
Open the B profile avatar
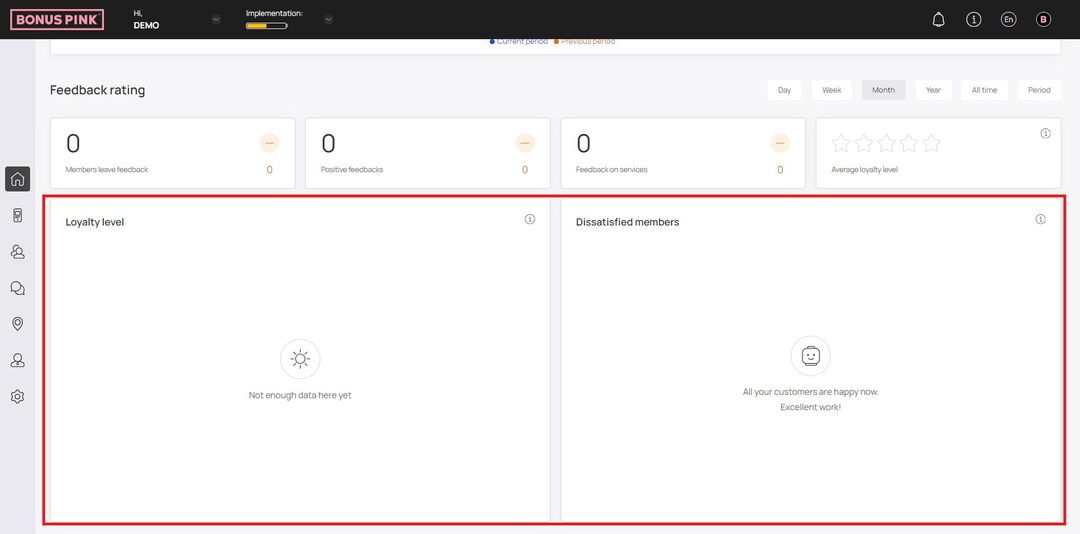[1043, 19]
